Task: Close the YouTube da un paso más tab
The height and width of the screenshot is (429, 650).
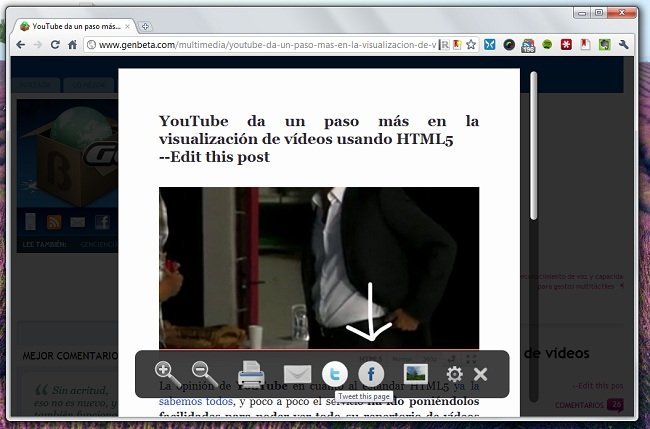Action: pos(127,27)
